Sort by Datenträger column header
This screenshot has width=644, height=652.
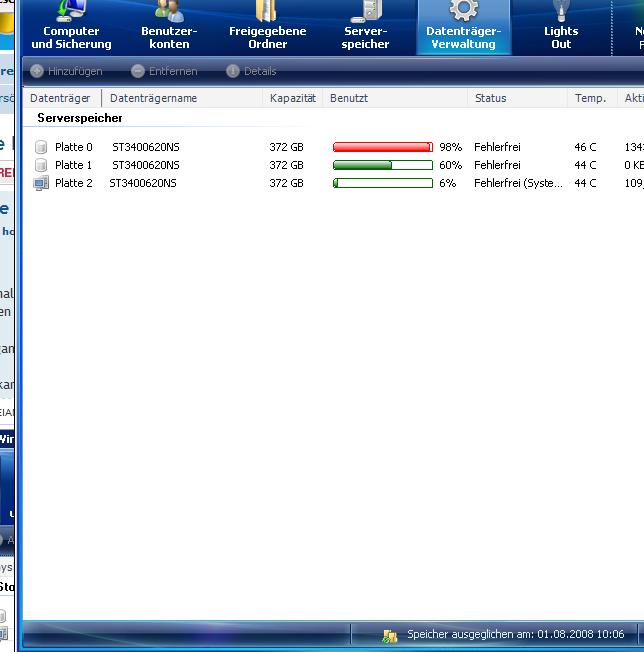[60, 98]
